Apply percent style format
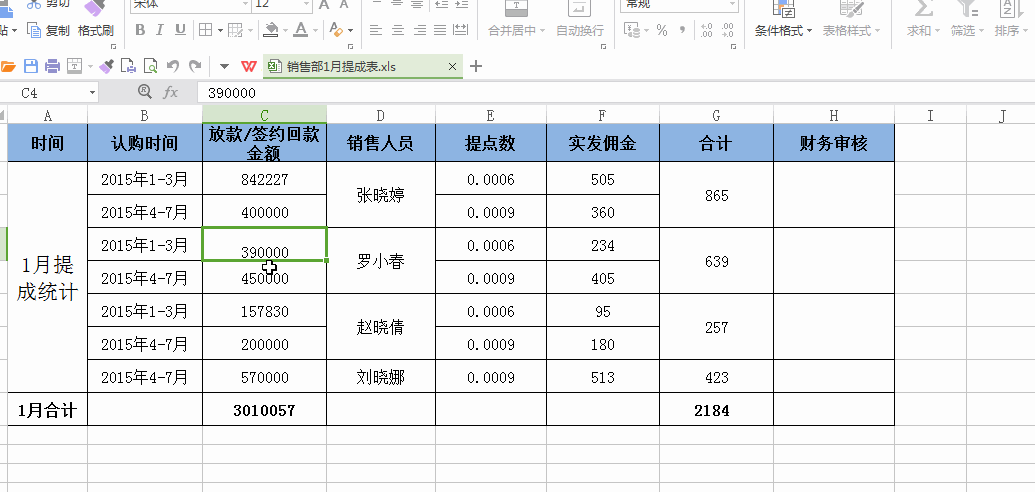This screenshot has width=1035, height=492. coord(662,30)
